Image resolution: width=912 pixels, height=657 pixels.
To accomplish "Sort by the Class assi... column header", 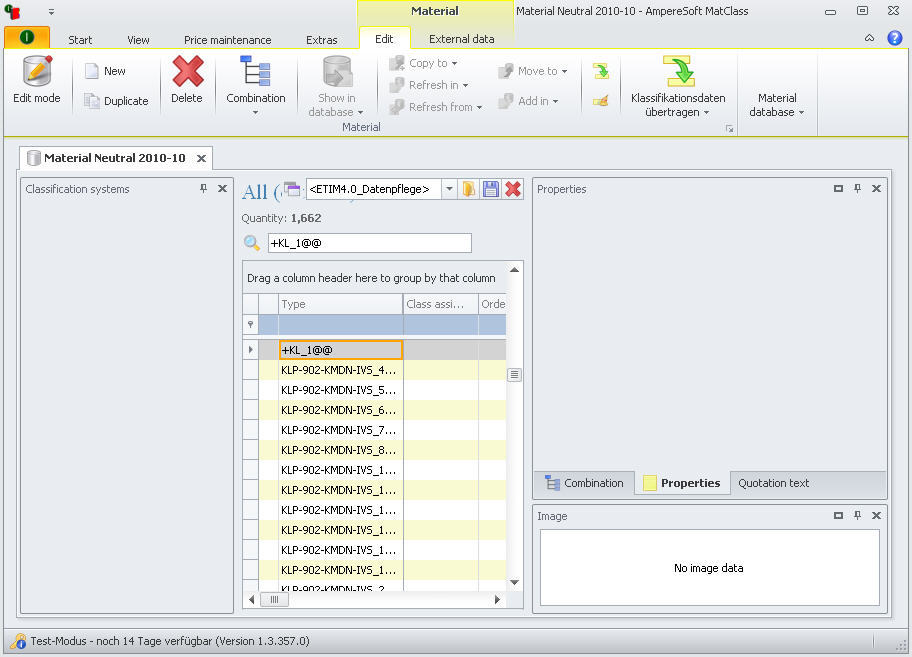I will click(x=440, y=304).
